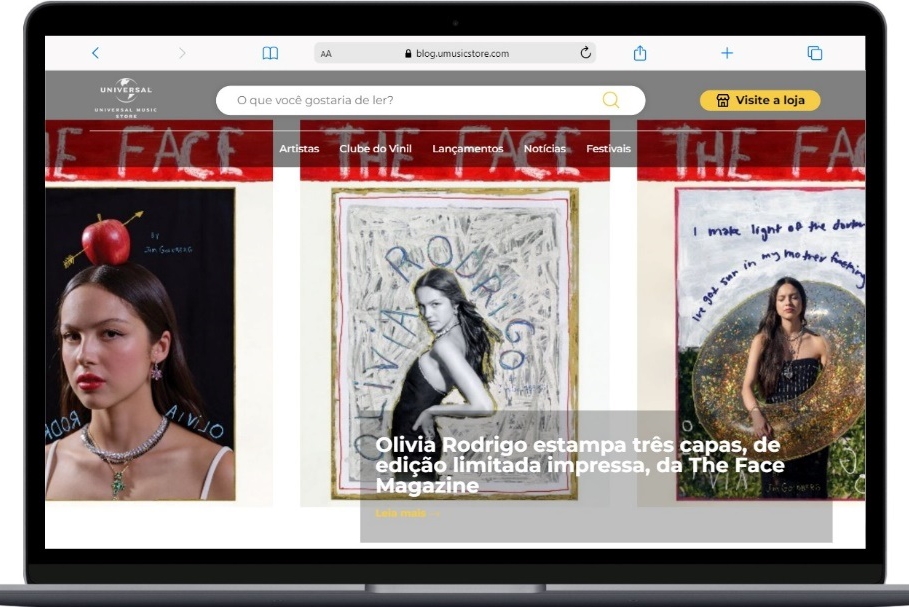View the apple-on-head cover image
Screen dimensions: 909x607
point(140,344)
